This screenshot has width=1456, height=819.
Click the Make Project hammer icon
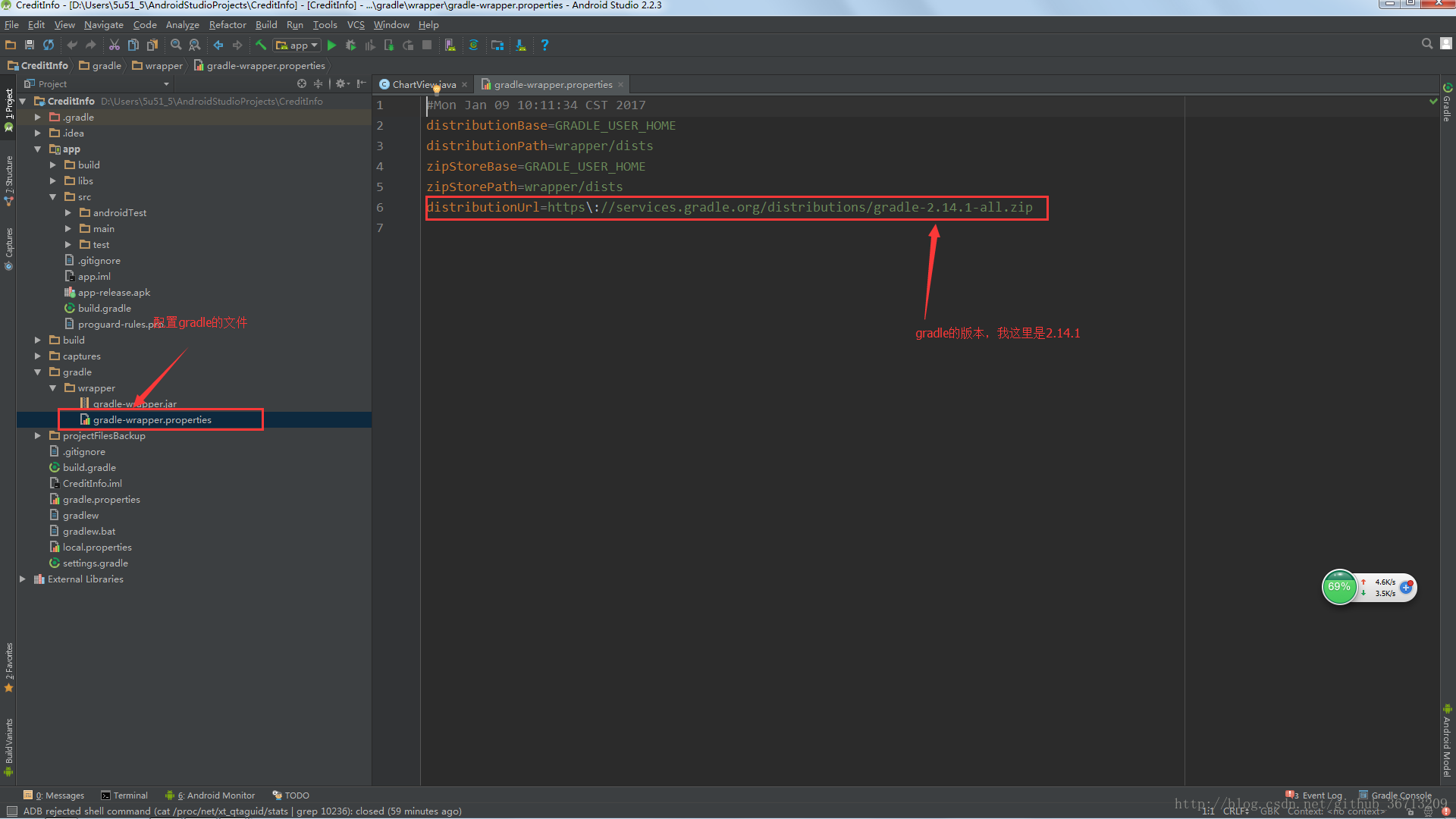(261, 45)
